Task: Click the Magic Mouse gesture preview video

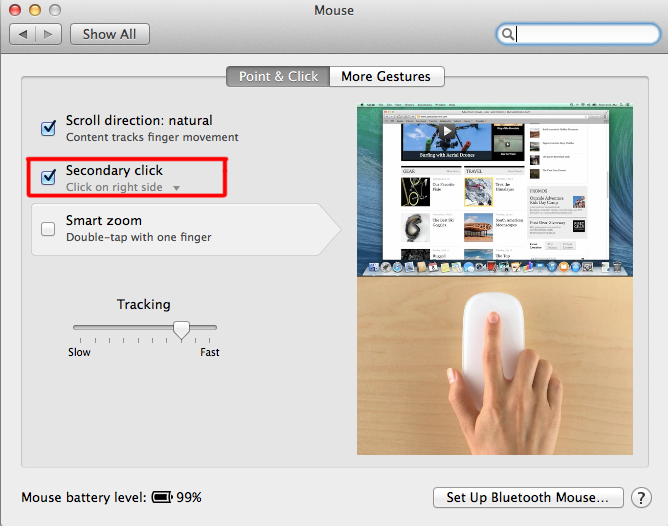Action: click(495, 279)
